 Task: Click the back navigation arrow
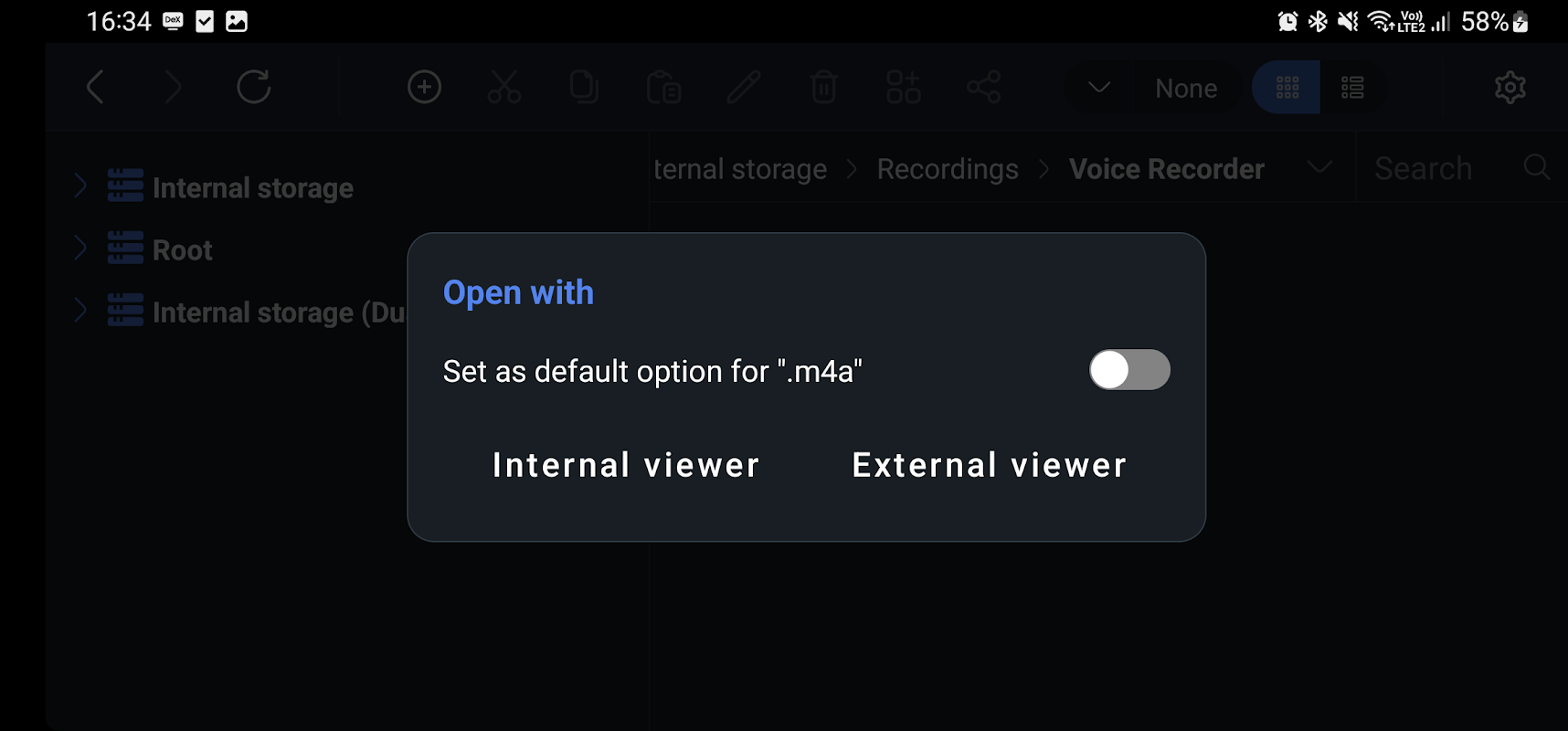coord(95,88)
